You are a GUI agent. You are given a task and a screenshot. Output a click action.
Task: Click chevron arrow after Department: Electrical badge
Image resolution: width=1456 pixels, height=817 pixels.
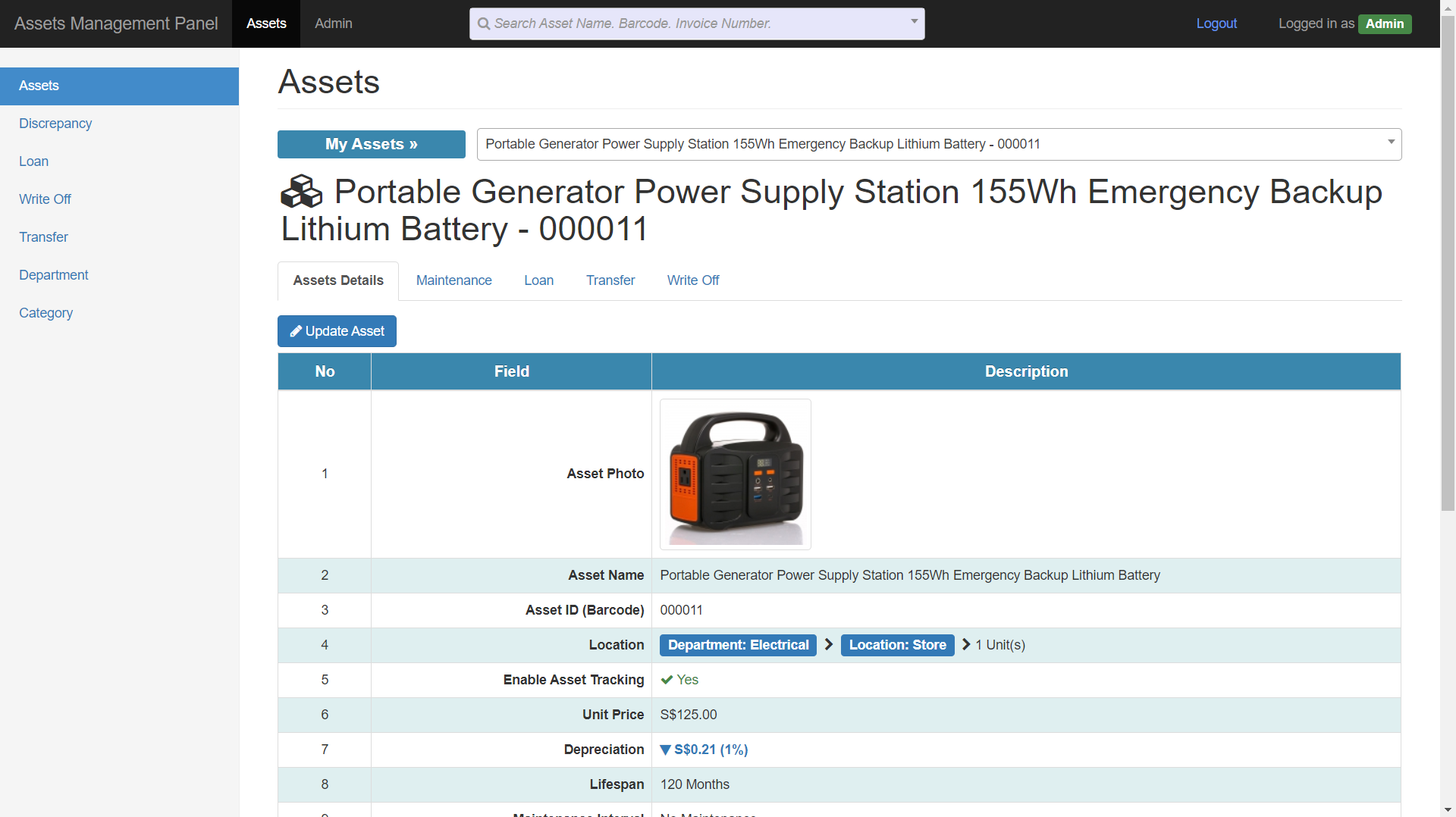click(829, 644)
